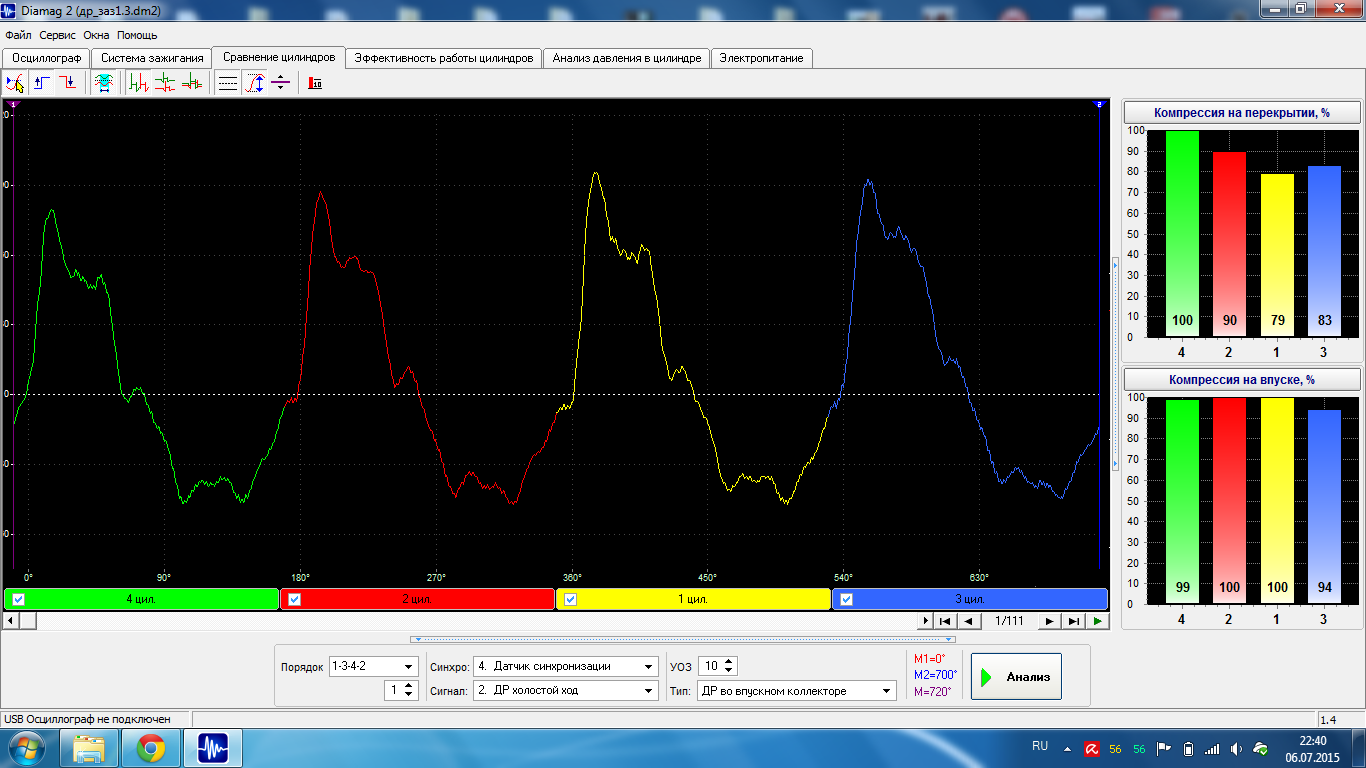
Task: Select the stacked green and red waveforms icon
Action: click(165, 84)
